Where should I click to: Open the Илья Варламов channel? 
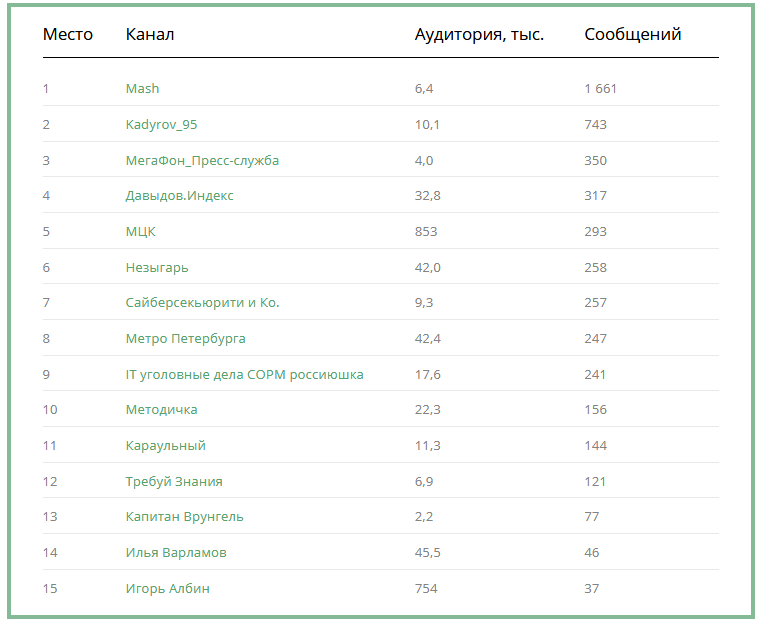tap(176, 553)
